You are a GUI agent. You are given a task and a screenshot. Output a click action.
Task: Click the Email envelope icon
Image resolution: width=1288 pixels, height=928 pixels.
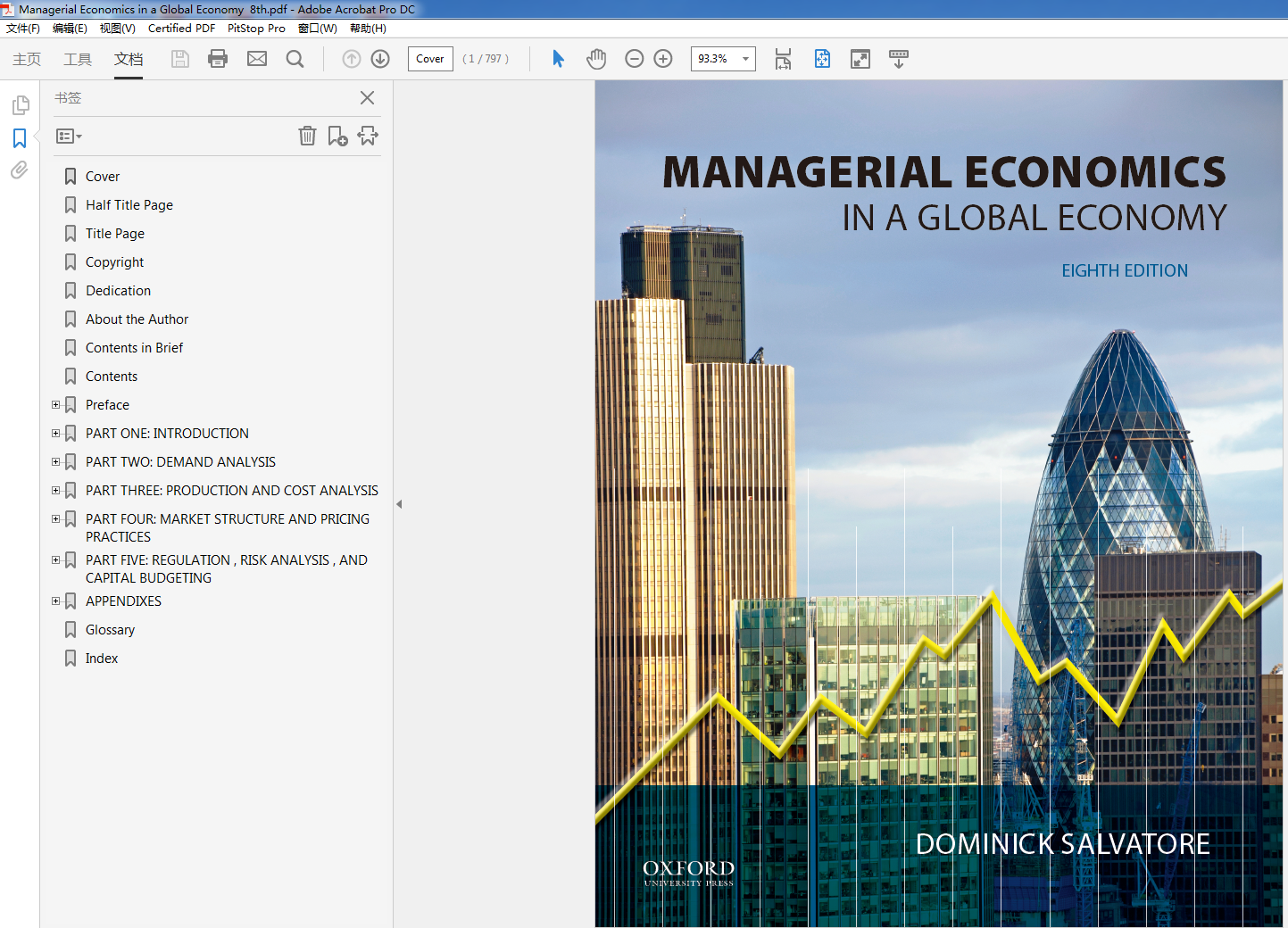pyautogui.click(x=257, y=59)
